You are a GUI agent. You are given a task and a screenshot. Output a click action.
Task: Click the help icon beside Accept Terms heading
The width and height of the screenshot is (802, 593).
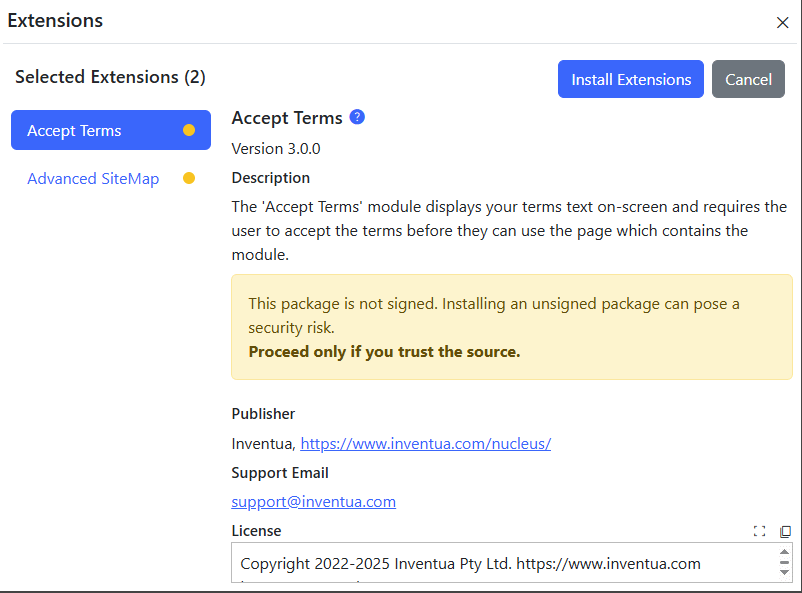[x=357, y=117]
